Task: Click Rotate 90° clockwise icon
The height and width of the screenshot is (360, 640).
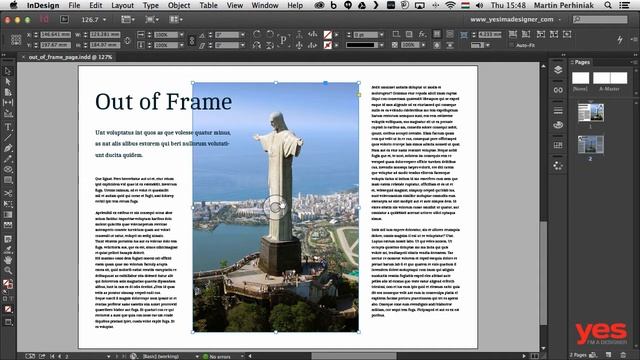Action: (x=257, y=34)
